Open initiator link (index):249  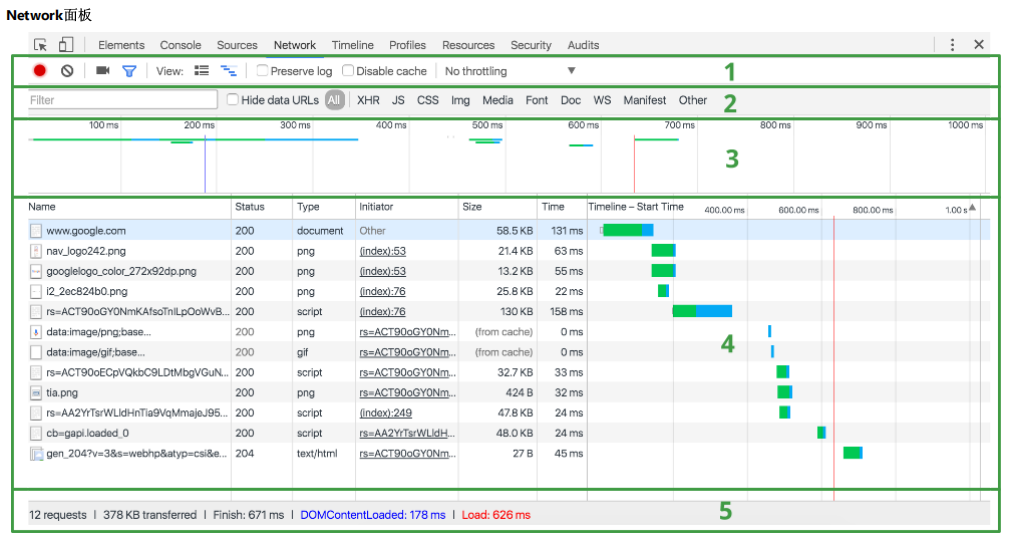click(x=386, y=413)
